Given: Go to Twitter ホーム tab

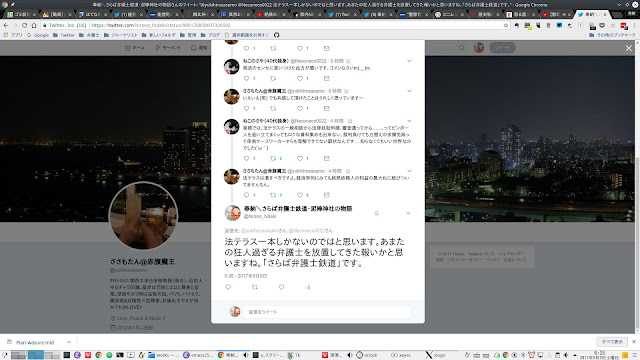Looking at the screenshot, I should 135,48.
